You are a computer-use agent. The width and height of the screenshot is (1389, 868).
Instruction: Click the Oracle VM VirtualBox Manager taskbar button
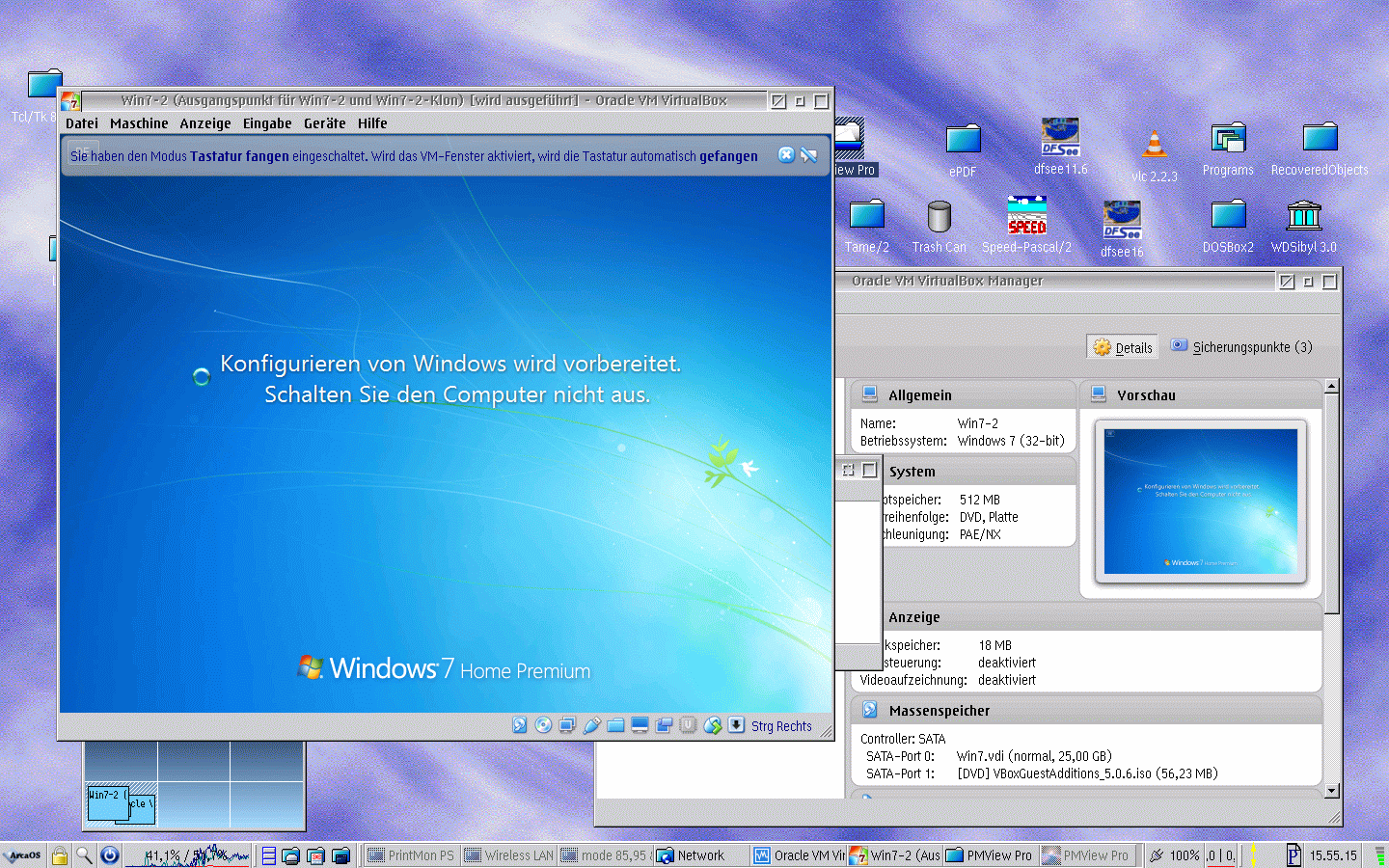pos(798,855)
